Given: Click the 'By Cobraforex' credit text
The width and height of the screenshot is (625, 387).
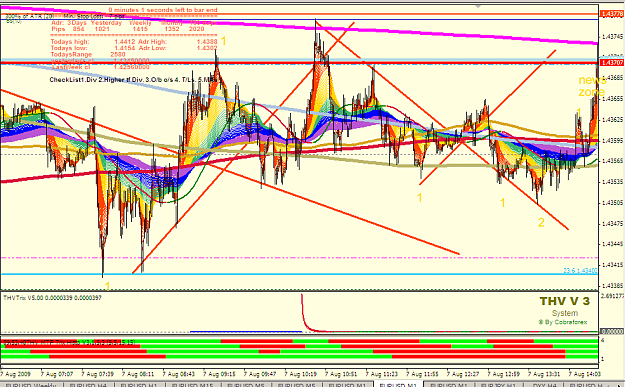Looking at the screenshot, I should click(563, 322).
